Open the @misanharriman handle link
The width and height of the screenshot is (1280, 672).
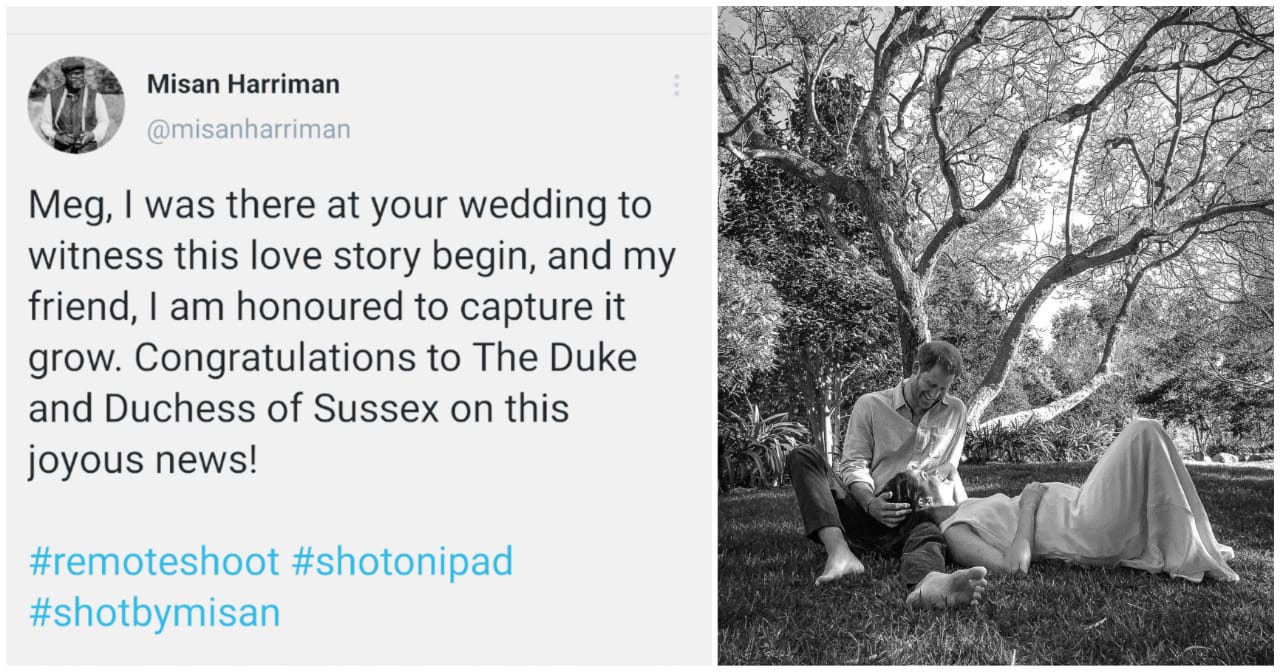[x=249, y=131]
